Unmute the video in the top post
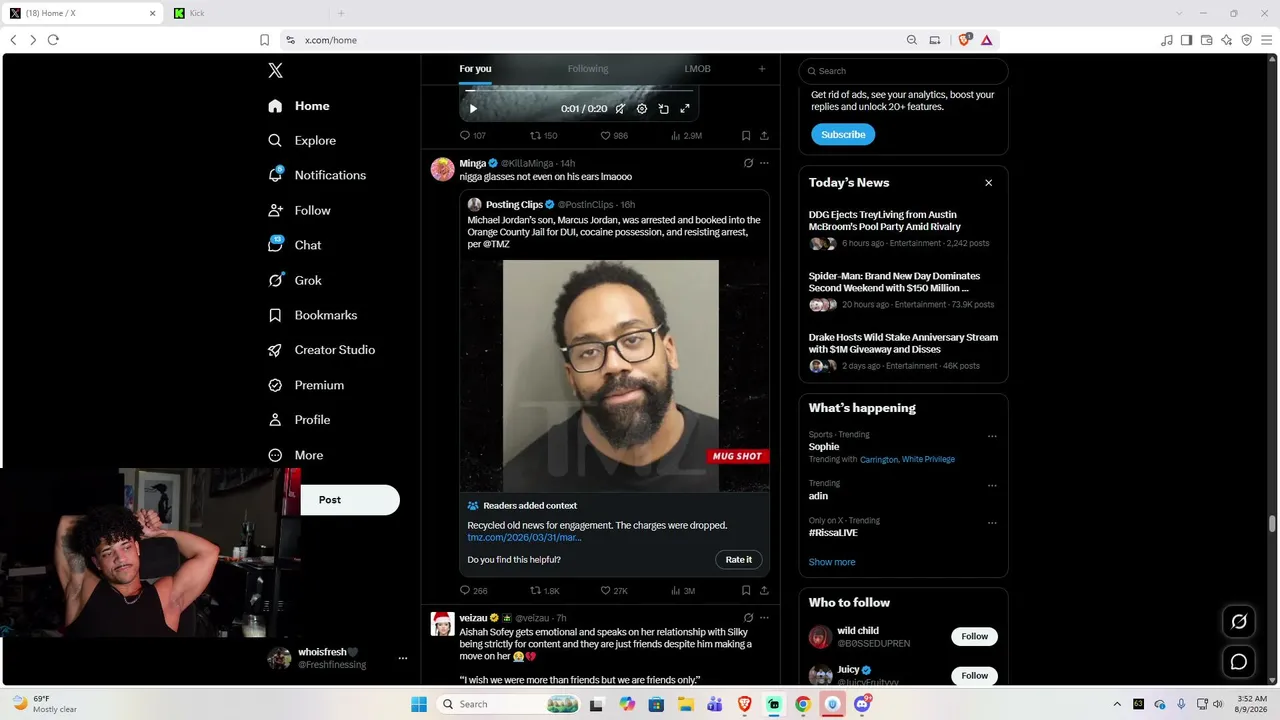This screenshot has height=720, width=1280. 620,109
